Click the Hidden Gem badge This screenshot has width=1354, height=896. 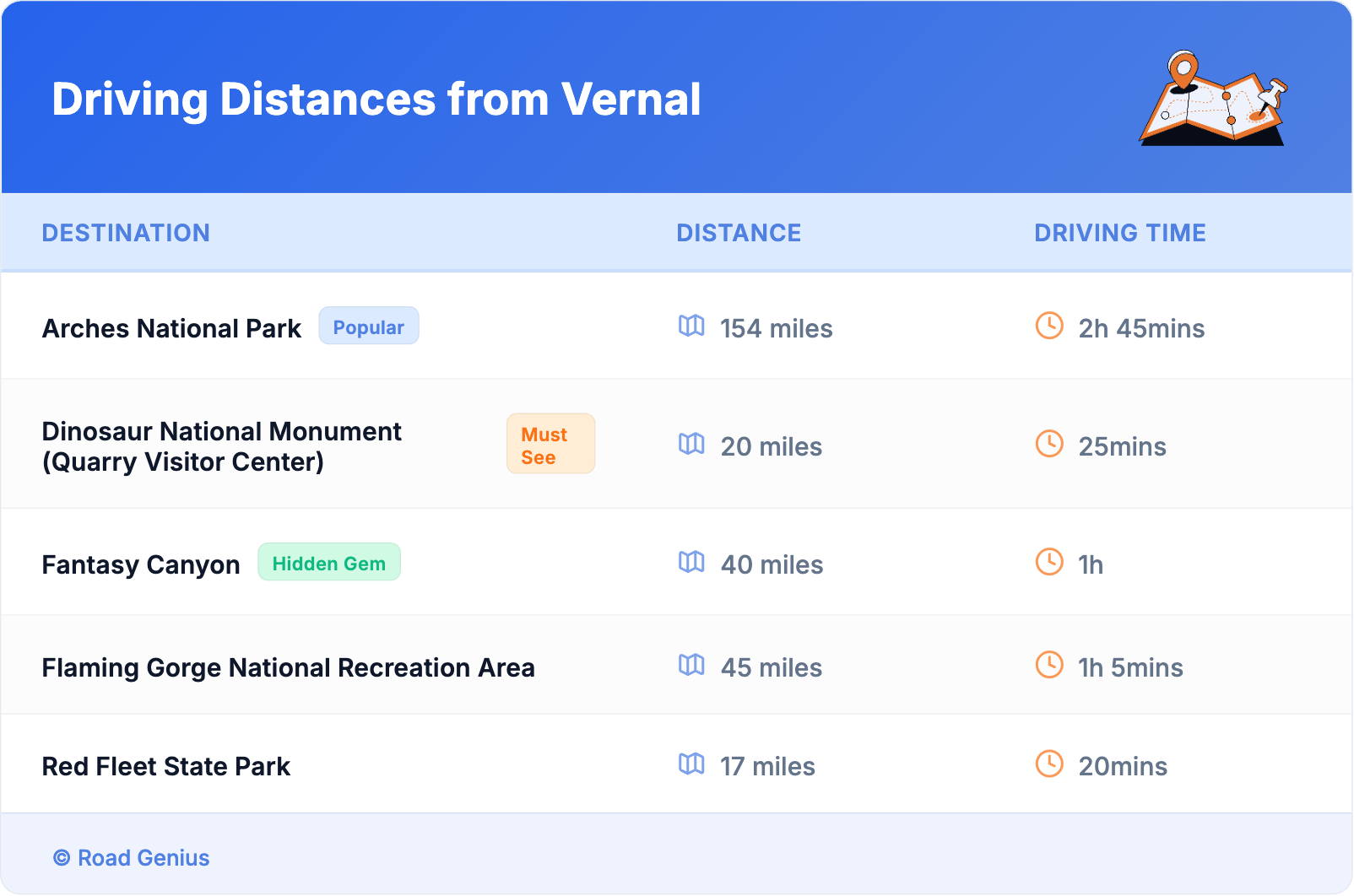point(328,563)
